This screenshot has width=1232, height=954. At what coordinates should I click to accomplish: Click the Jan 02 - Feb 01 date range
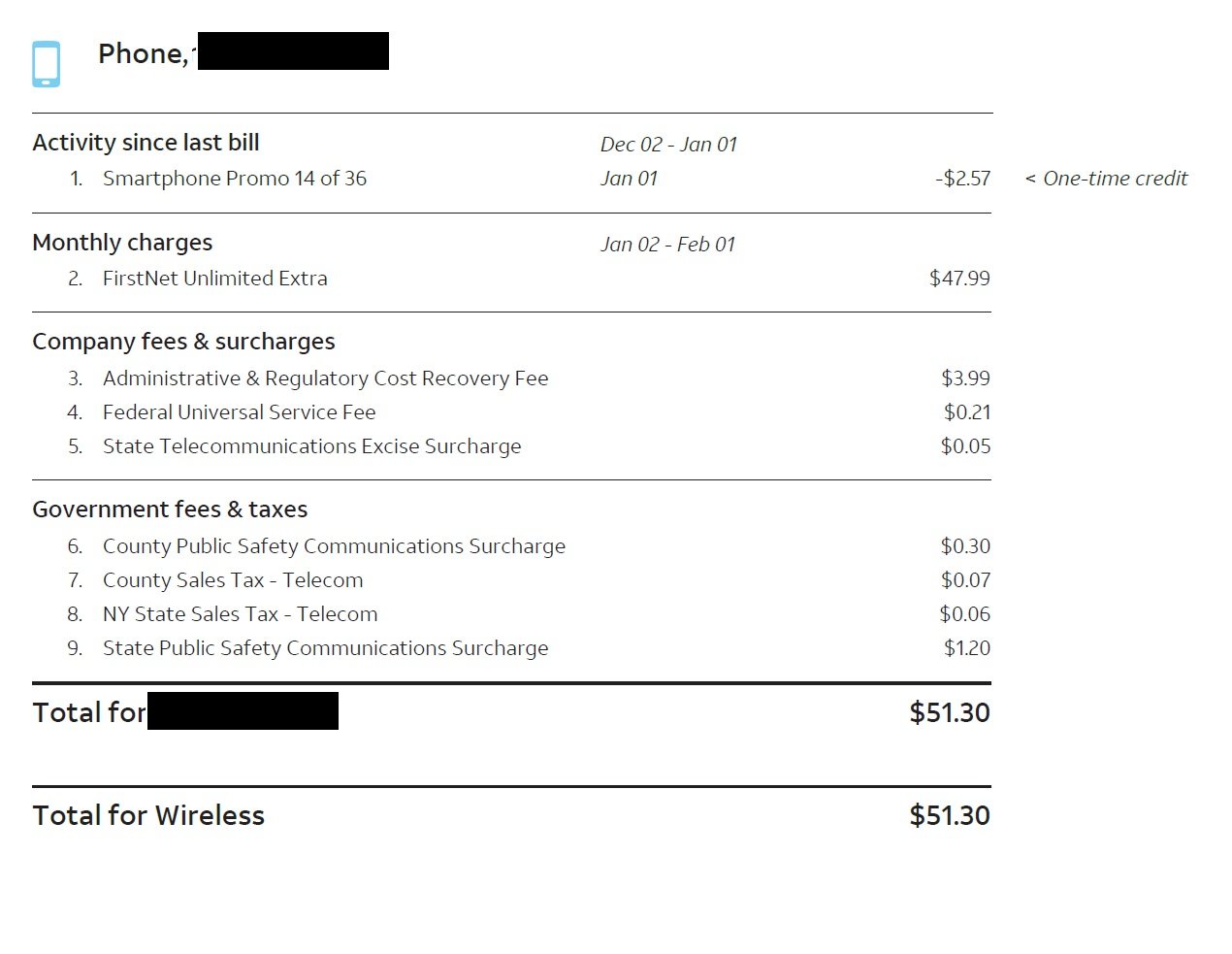pos(667,245)
